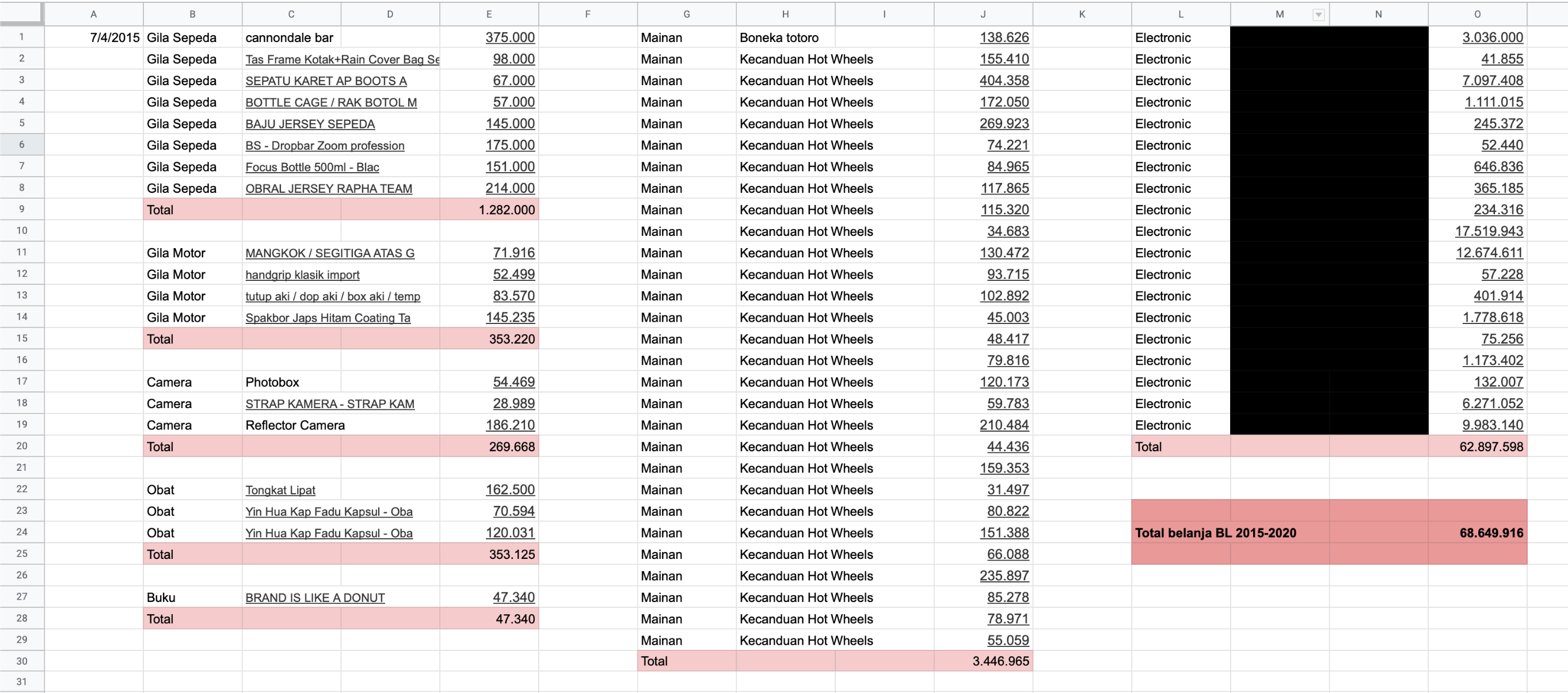This screenshot has width=1568, height=693.
Task: Click the 68.649.916 grand total cell
Action: 1491,533
